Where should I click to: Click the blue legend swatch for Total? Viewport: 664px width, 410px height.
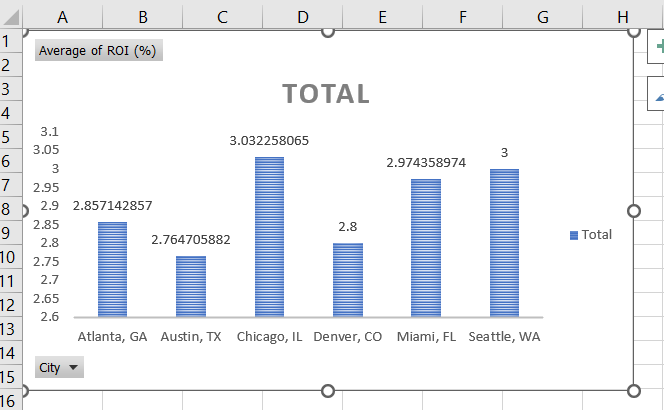[574, 235]
